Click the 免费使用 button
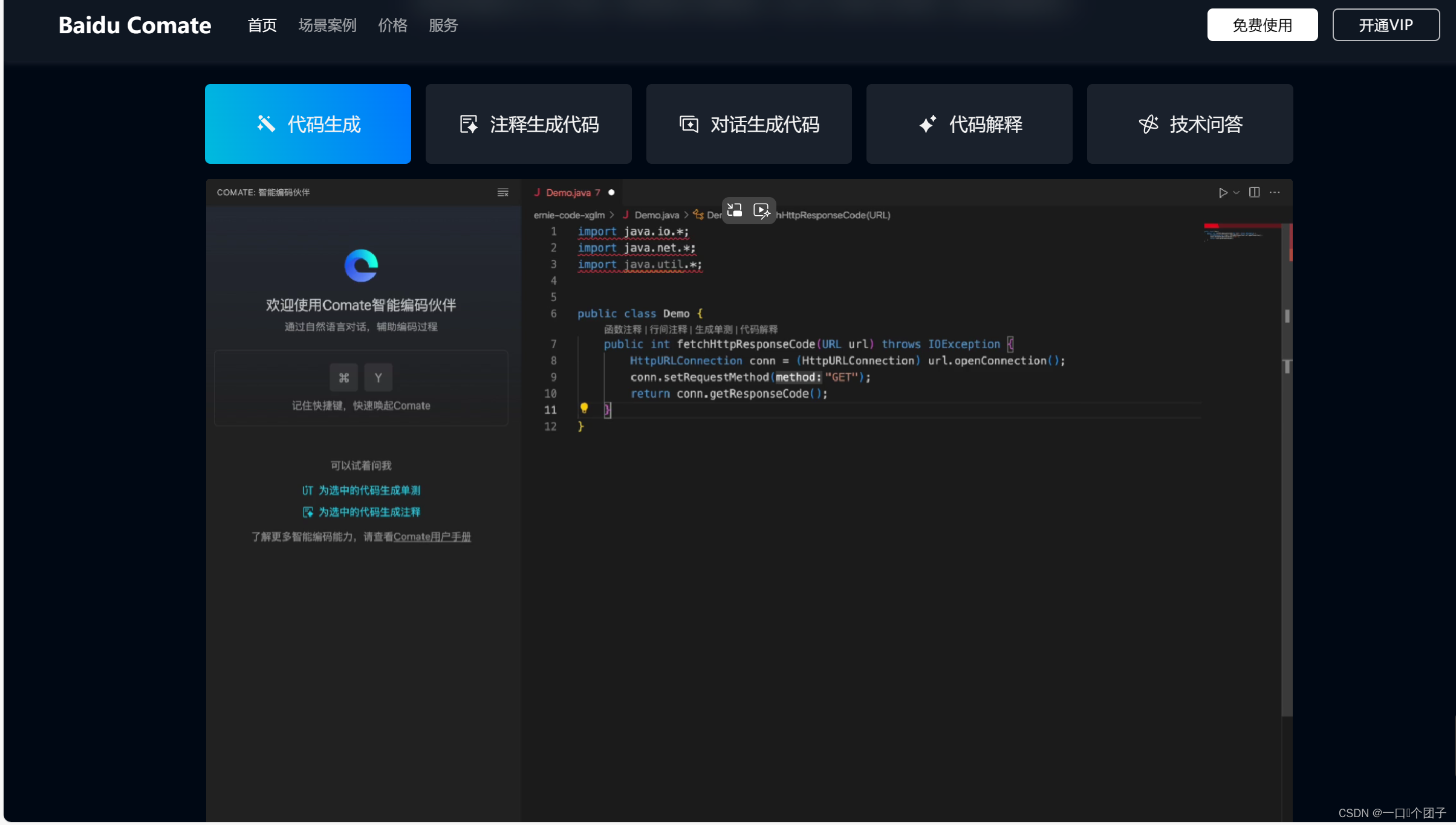 [x=1263, y=25]
